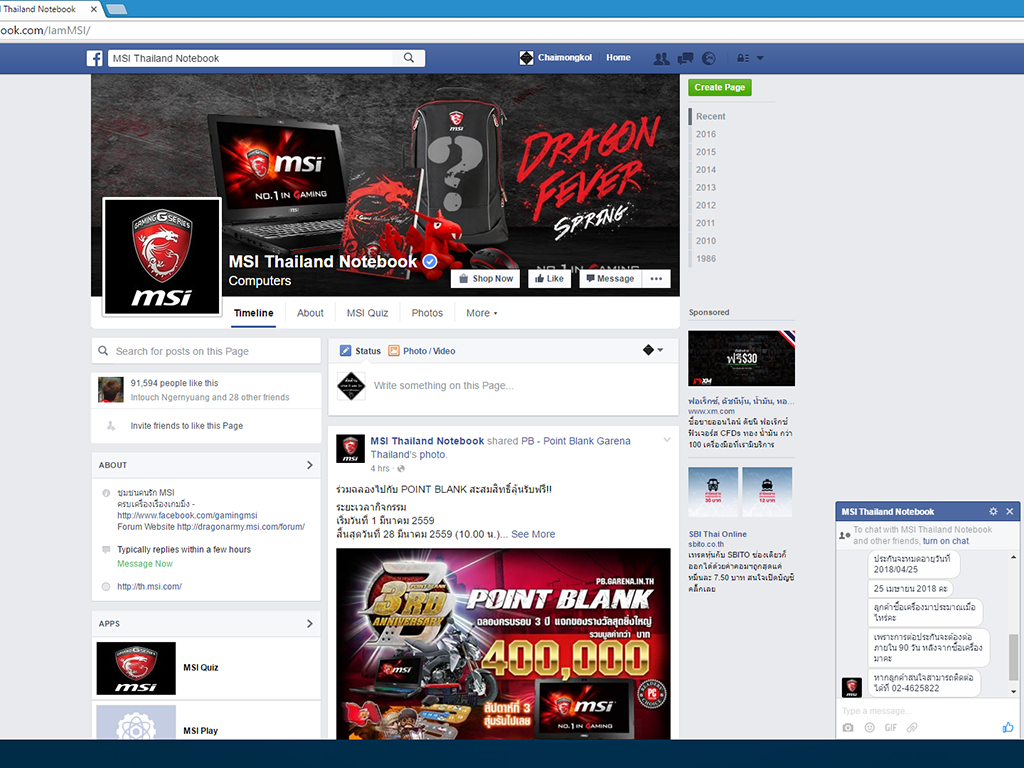
Task: Click the chat camera photo icon
Action: tap(848, 728)
